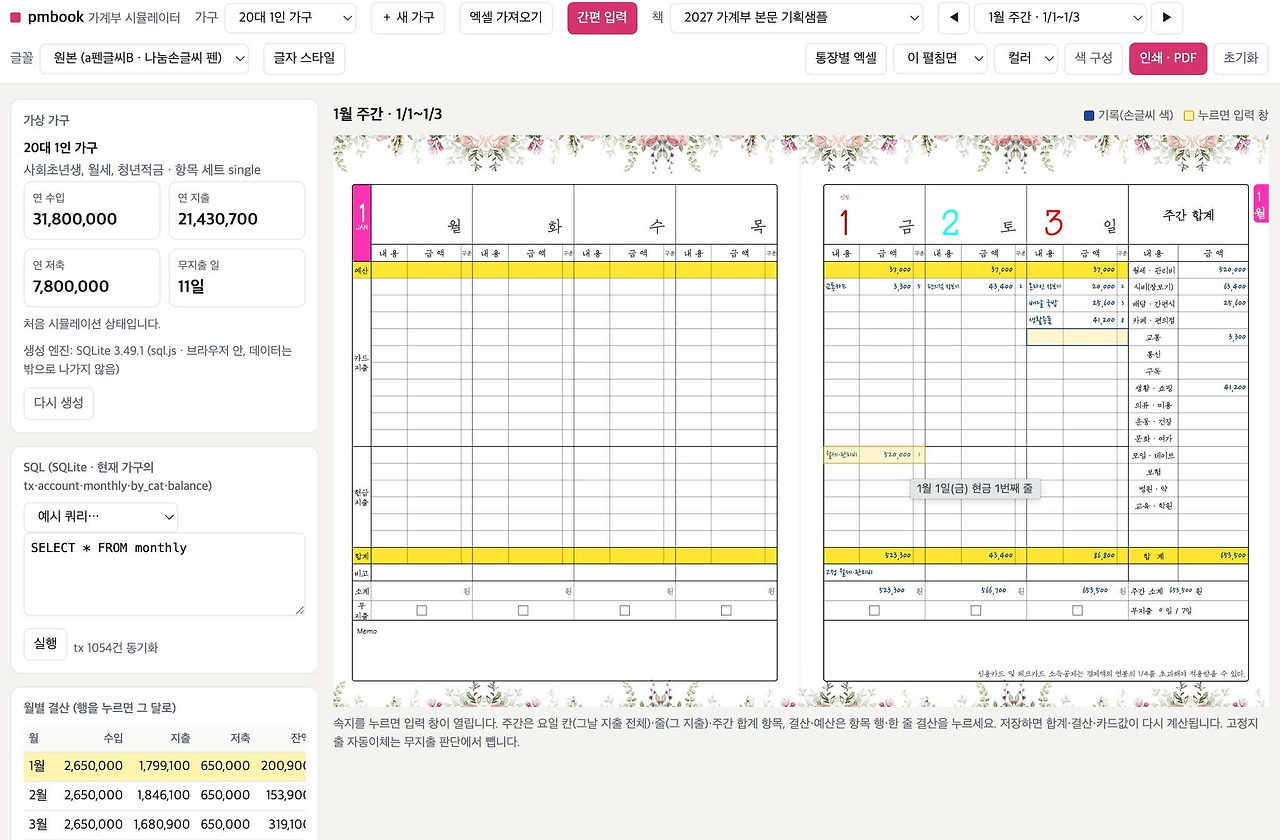The height and width of the screenshot is (840, 1280).
Task: Open the 컬러 print mode dropdown
Action: (x=1026, y=58)
